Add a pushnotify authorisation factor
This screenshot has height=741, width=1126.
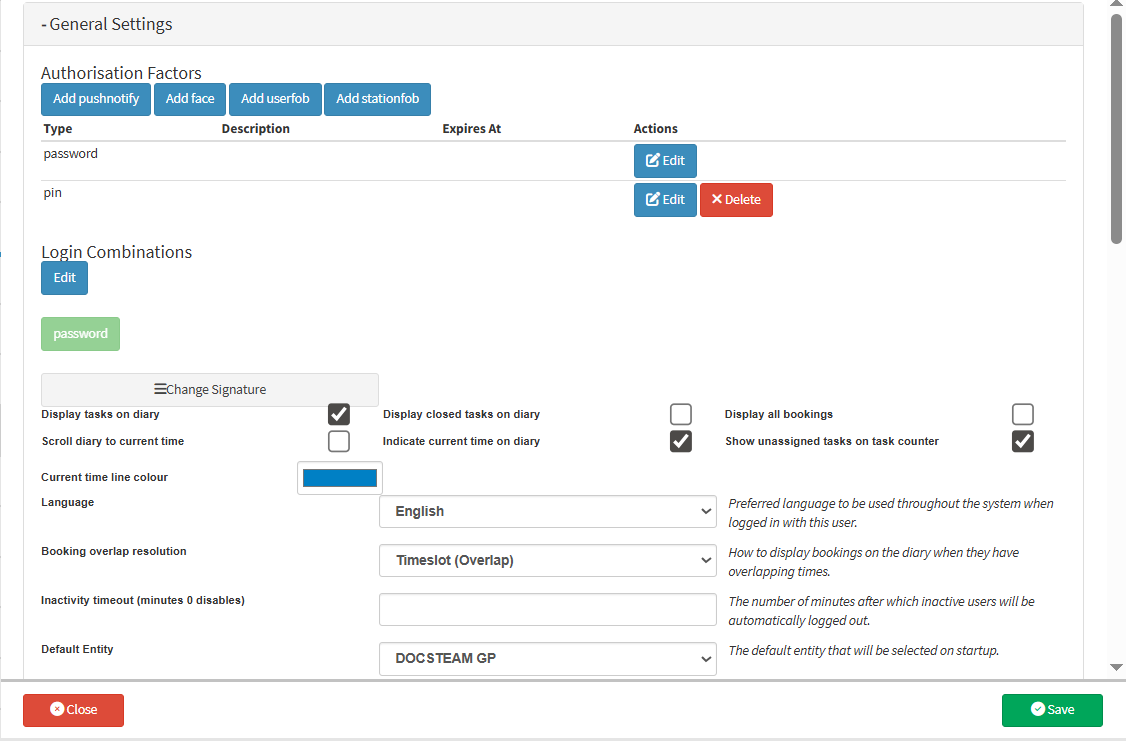point(96,99)
